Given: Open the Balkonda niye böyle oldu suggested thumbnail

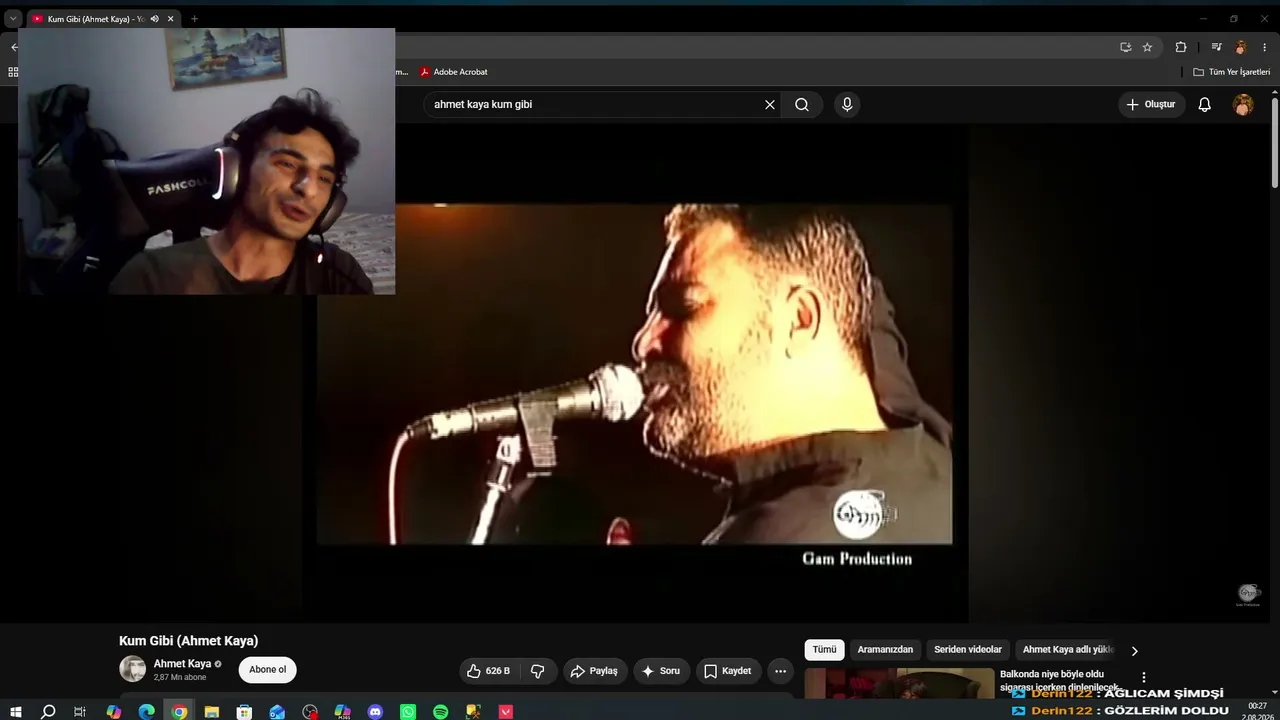Looking at the screenshot, I should click(900, 684).
